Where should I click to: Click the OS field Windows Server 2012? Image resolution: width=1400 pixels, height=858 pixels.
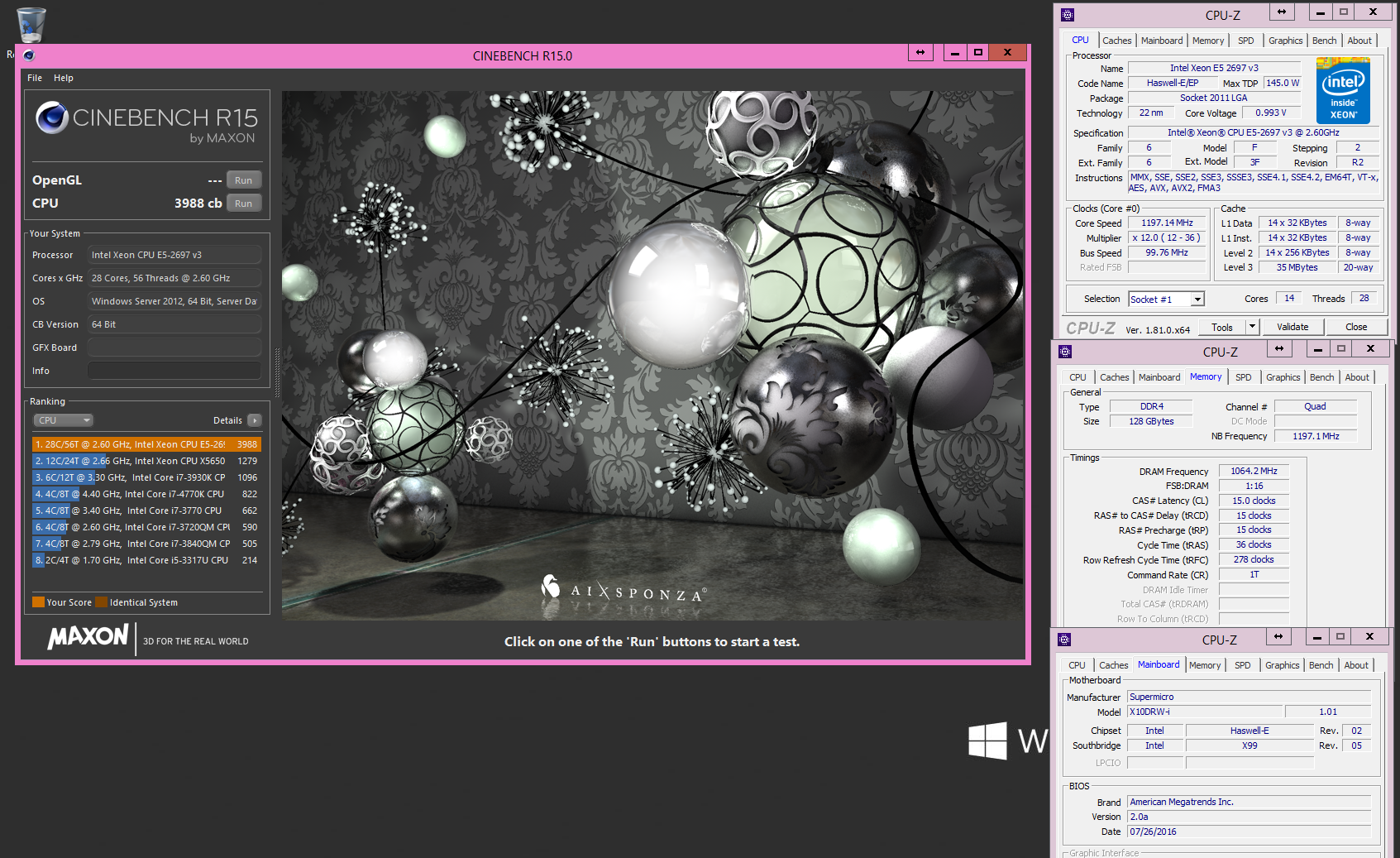[x=174, y=301]
